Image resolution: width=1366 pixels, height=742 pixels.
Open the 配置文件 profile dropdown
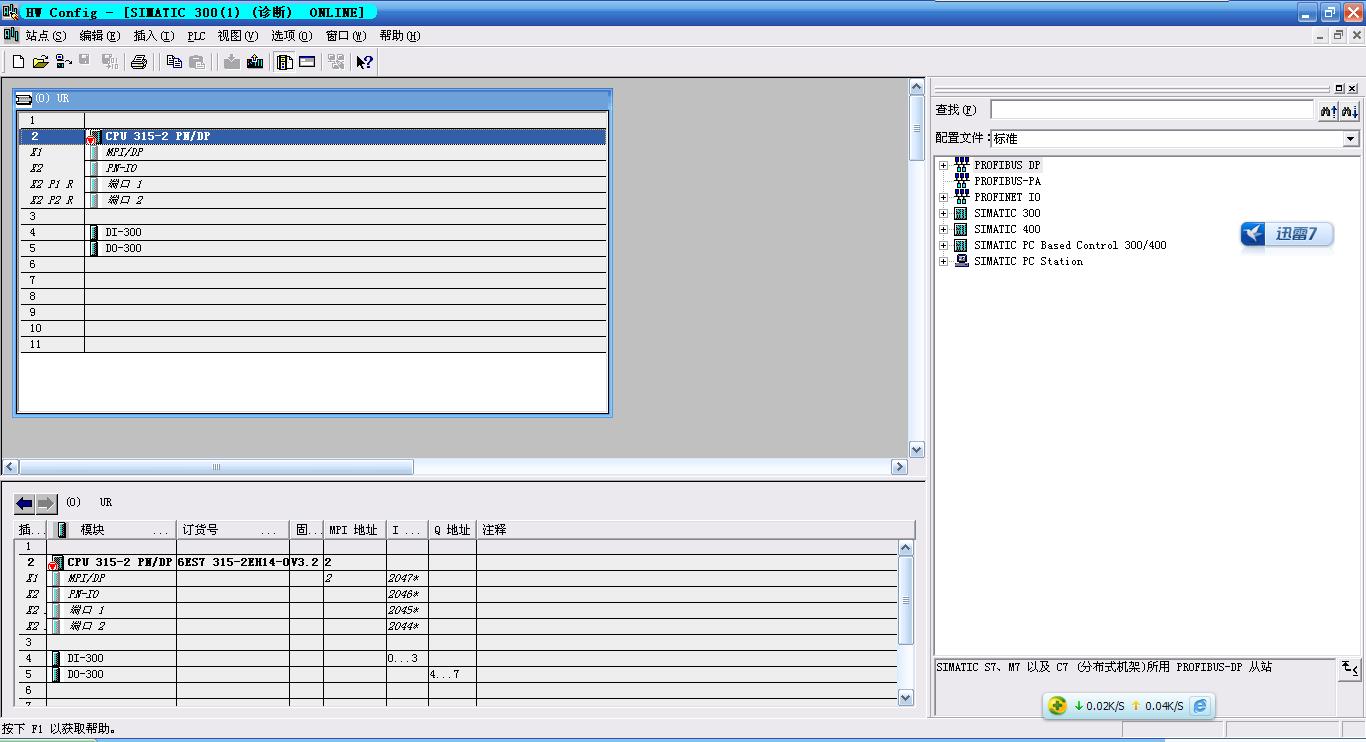point(1351,139)
